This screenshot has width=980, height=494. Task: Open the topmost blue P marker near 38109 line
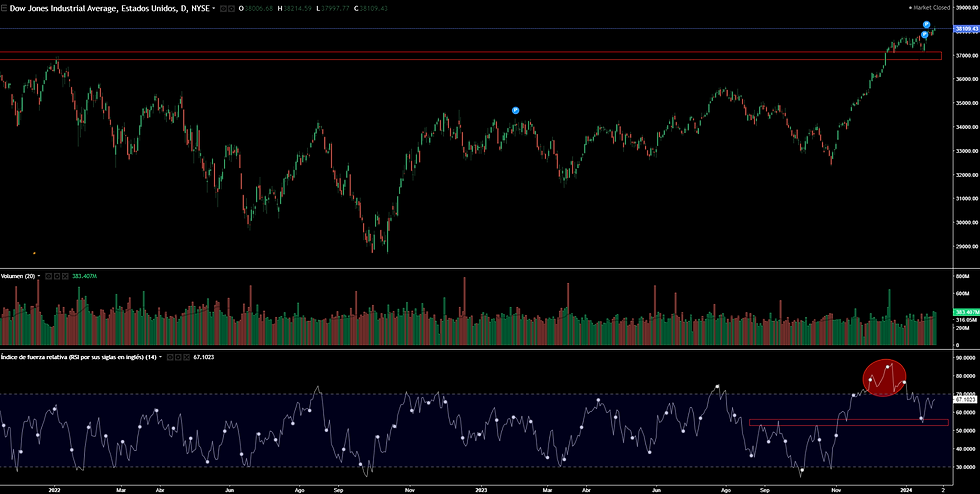coord(927,24)
